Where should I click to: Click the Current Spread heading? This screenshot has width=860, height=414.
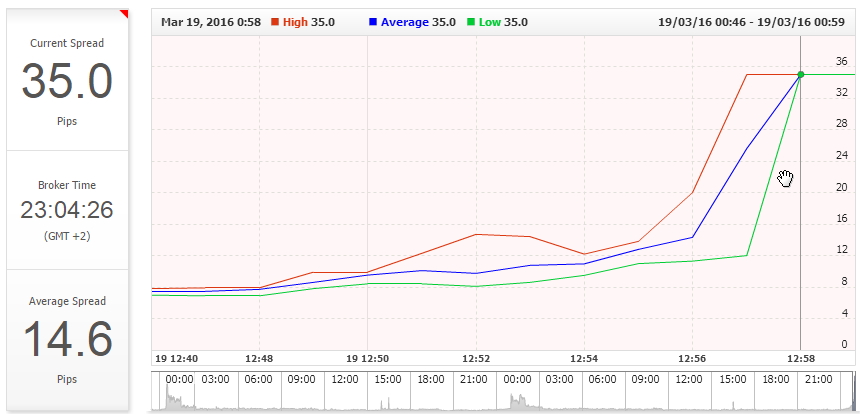[x=67, y=43]
